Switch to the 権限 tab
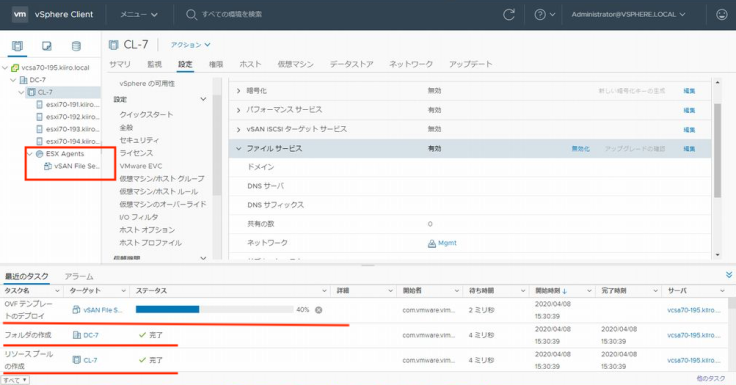Viewport: 736px width, 385px height. click(x=216, y=64)
